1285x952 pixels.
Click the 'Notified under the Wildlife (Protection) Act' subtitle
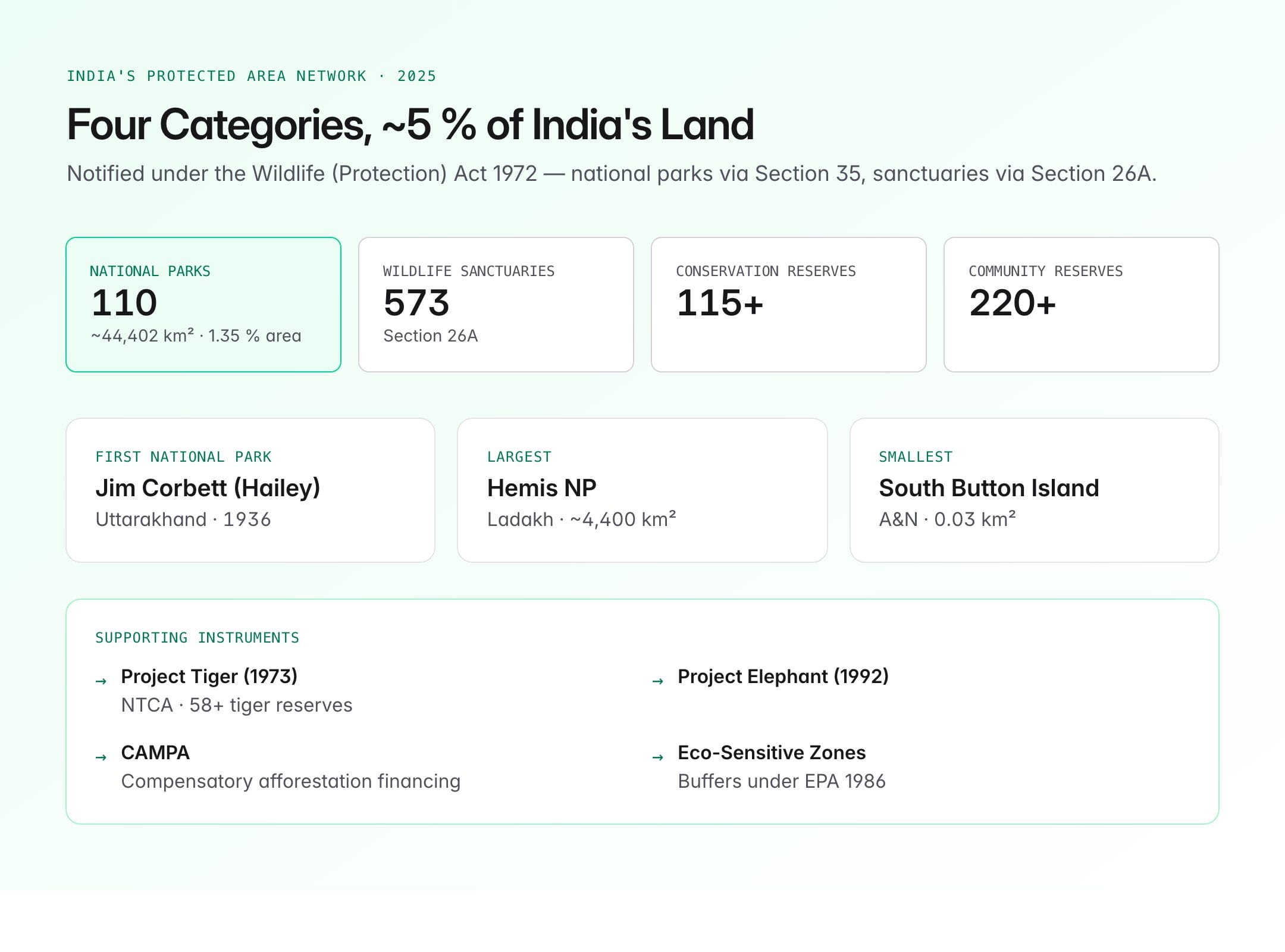point(612,174)
